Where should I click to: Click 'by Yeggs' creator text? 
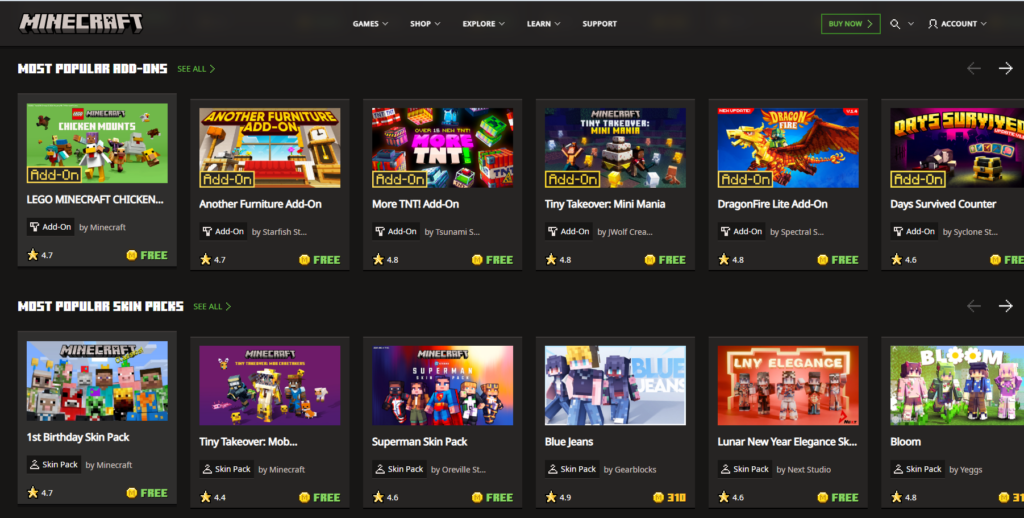coord(965,470)
